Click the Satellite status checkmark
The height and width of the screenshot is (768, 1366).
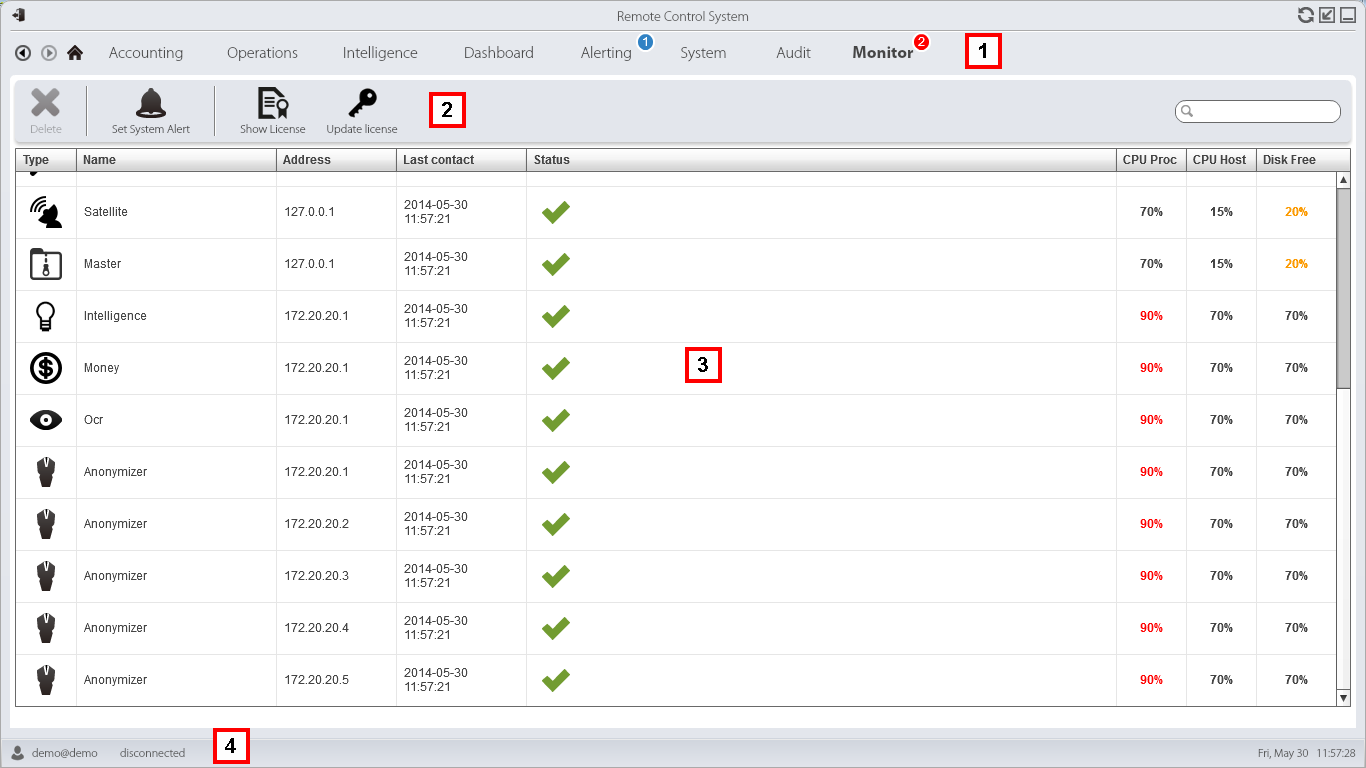point(556,212)
